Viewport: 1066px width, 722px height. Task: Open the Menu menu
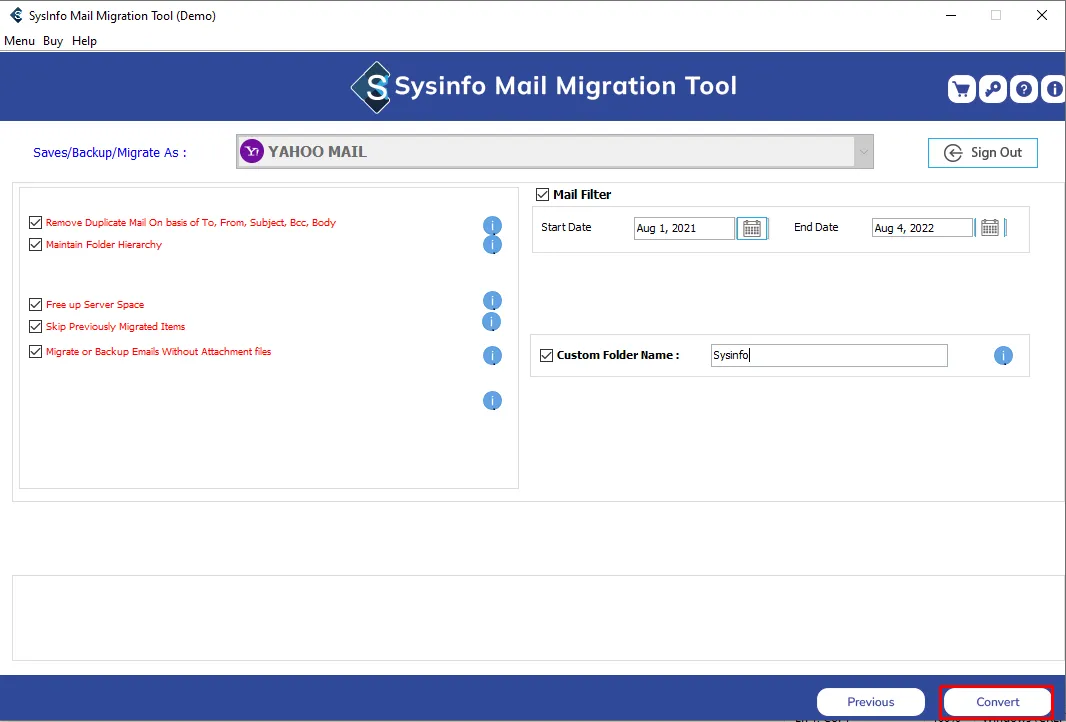point(19,41)
